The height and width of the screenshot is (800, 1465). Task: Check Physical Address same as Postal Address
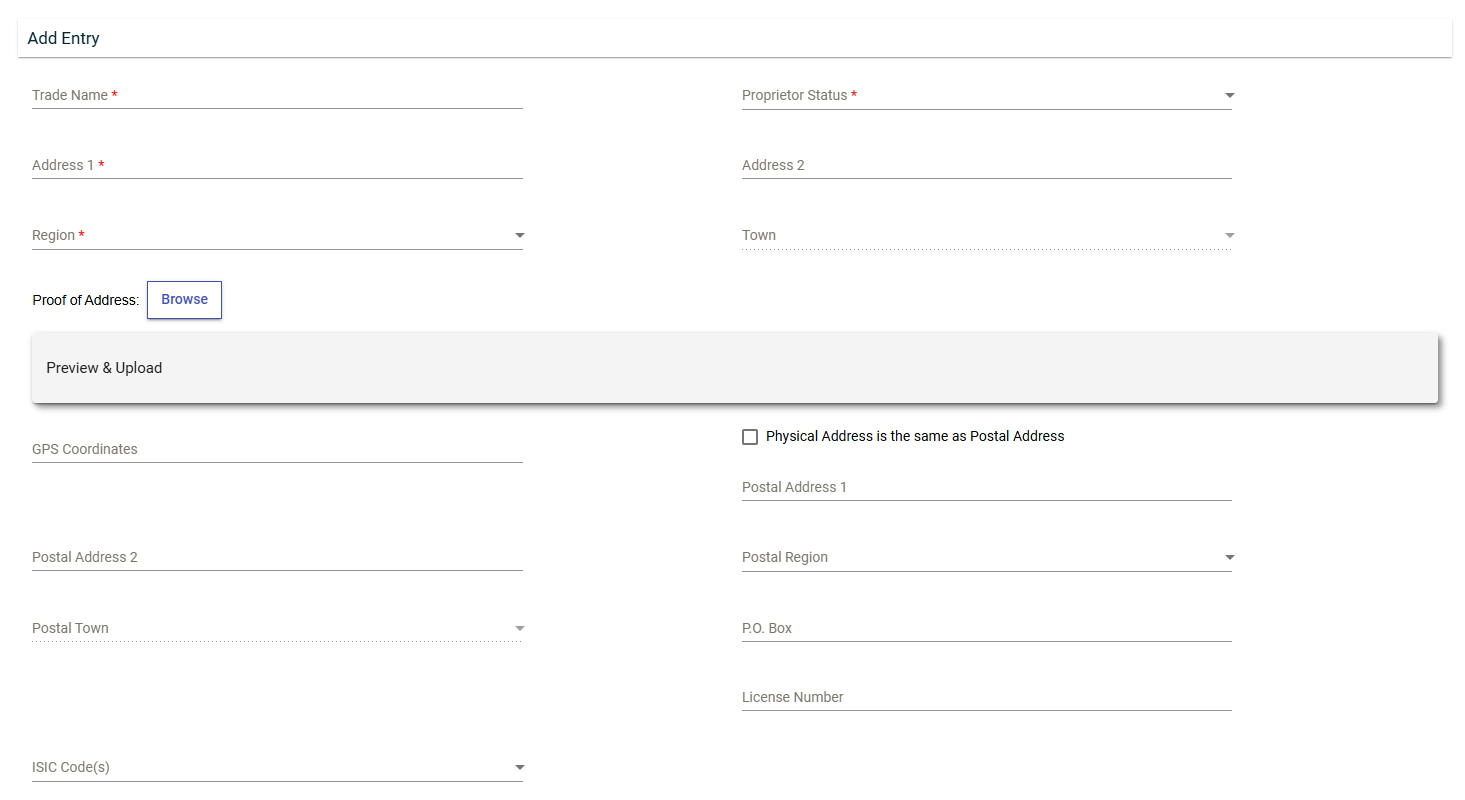point(750,437)
